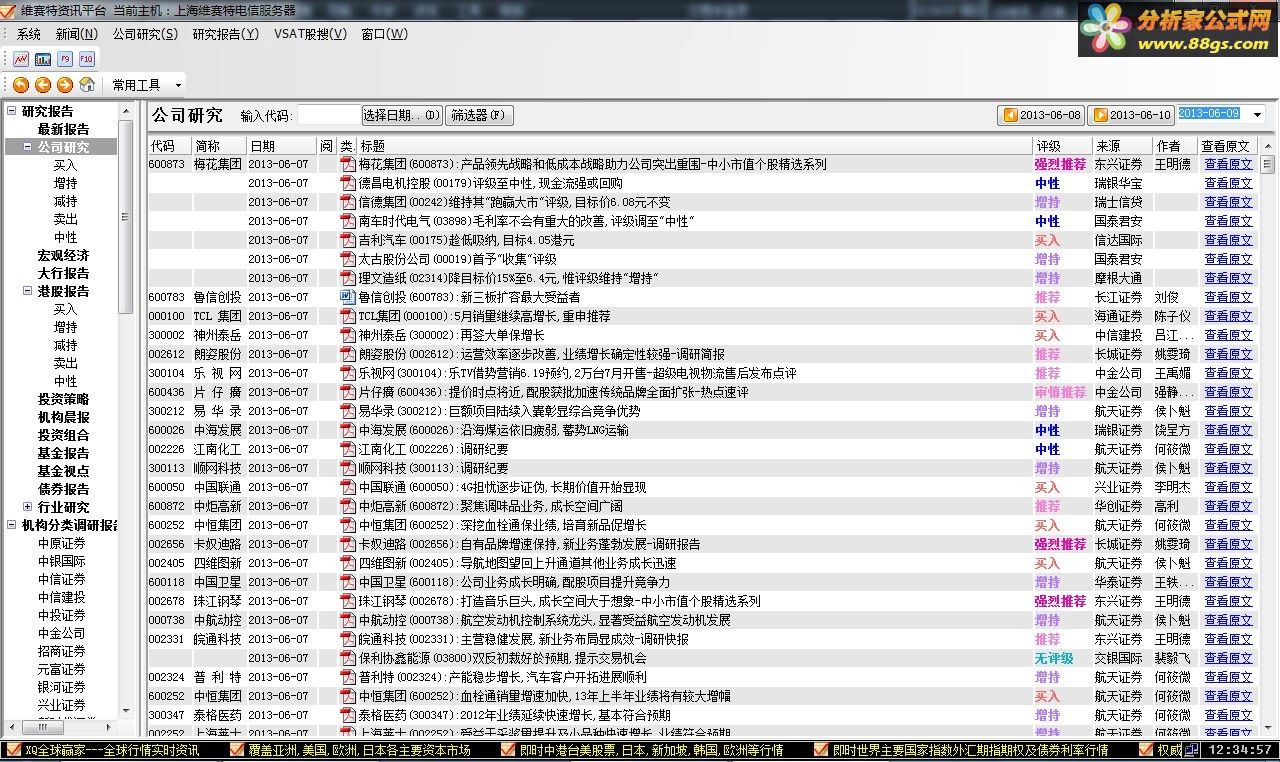Sort by the 日期 column header
Image resolution: width=1280 pixels, height=762 pixels.
point(281,146)
